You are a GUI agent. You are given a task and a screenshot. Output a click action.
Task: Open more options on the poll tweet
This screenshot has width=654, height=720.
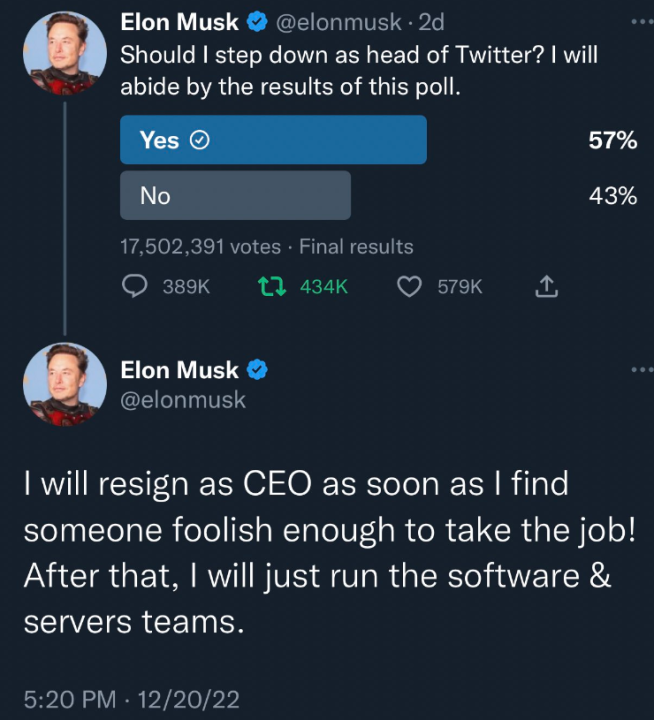pyautogui.click(x=641, y=22)
